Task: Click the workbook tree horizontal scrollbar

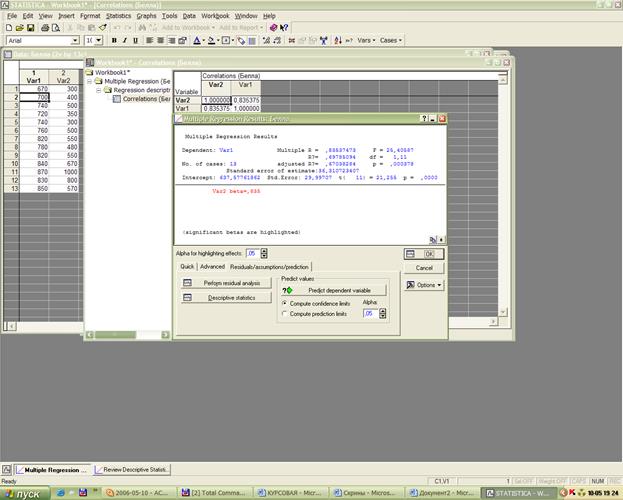Action: click(128, 335)
